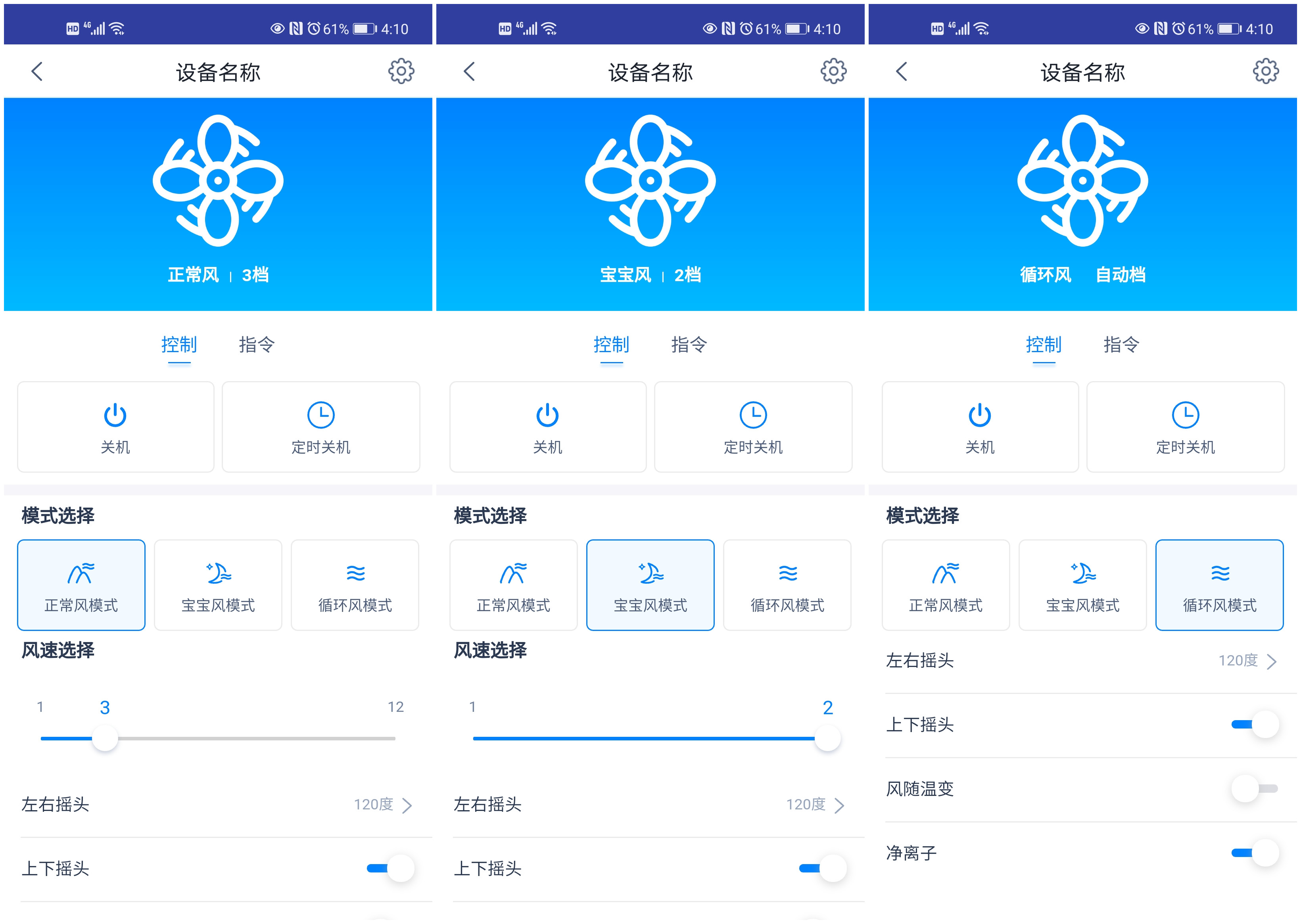This screenshot has width=1301, height=924.
Task: Switch to 指令 tab in middle screen
Action: click(689, 345)
